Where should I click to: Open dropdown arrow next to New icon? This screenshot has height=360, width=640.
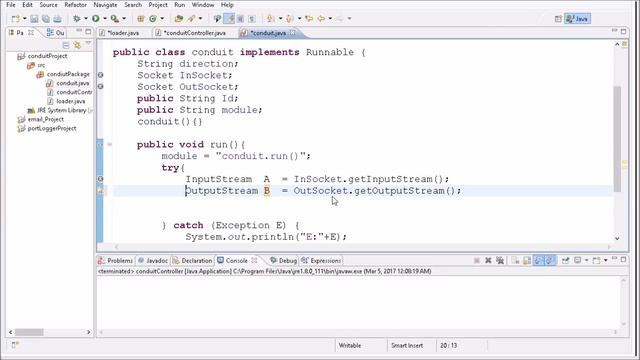[x=24, y=19]
